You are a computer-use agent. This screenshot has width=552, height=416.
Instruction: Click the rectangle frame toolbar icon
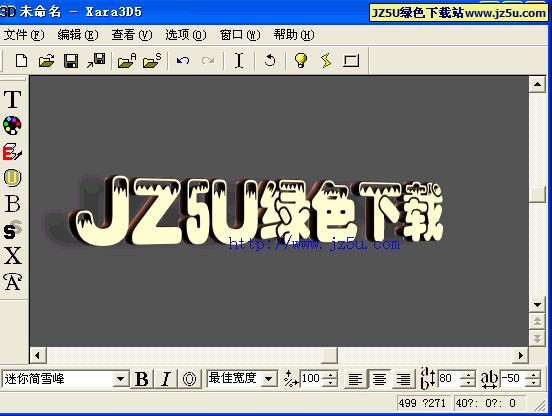(x=351, y=61)
